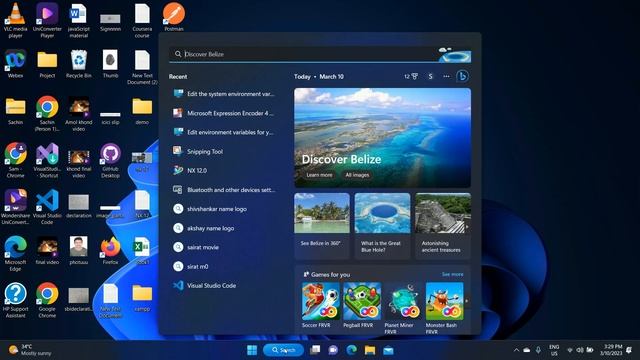640x360 pixels.
Task: Open Soccer FRVR game
Action: [x=321, y=305]
